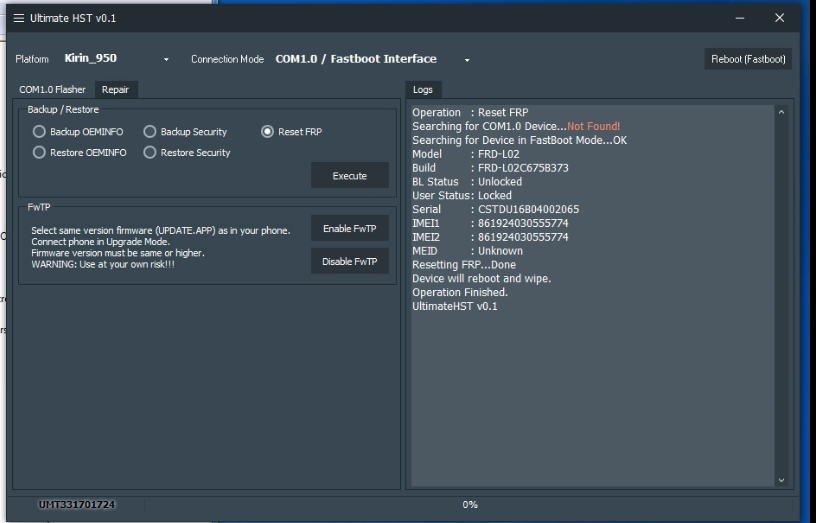
Task: Click the log scrollbar up arrow
Action: [781, 112]
